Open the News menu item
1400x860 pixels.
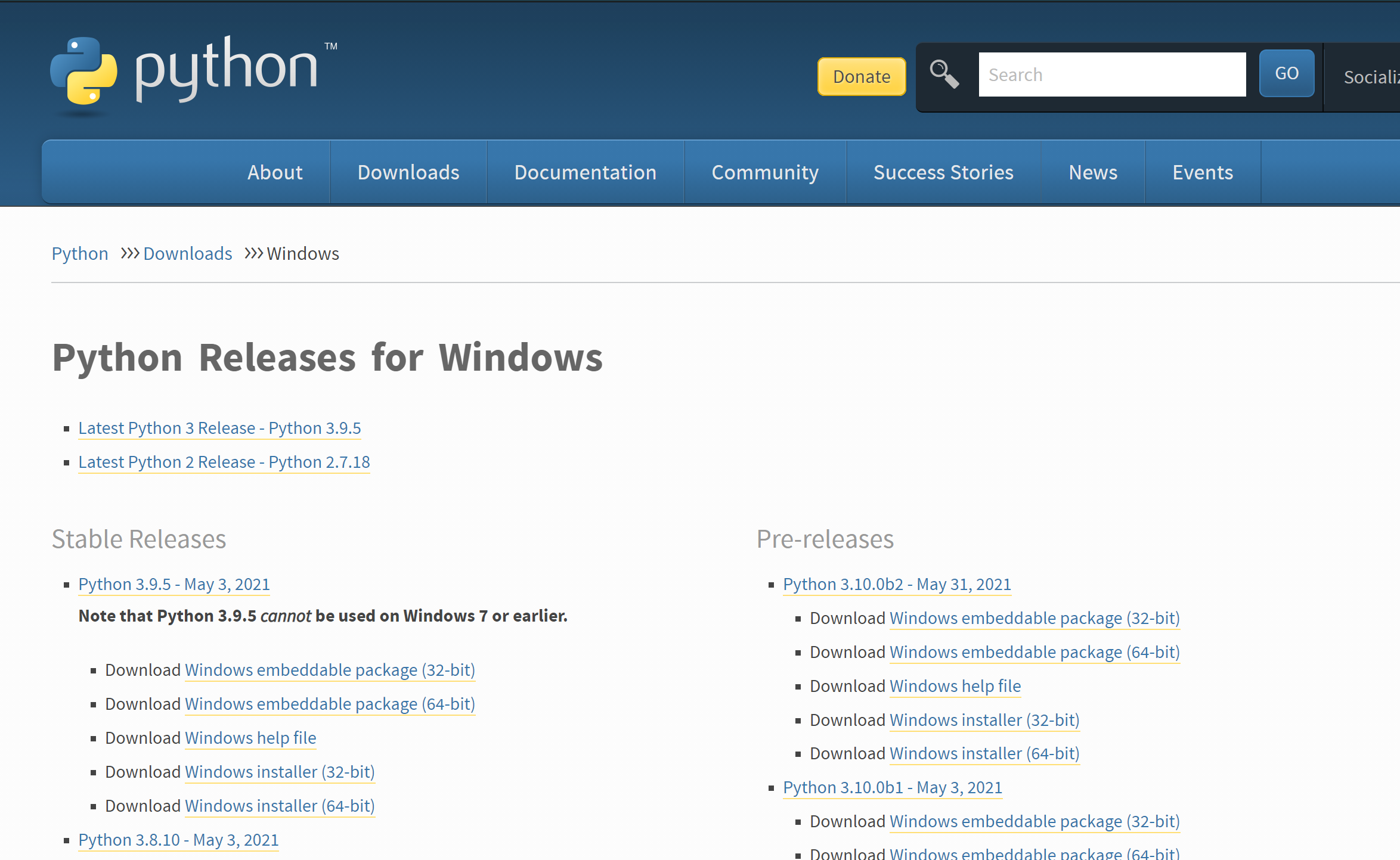tap(1092, 172)
